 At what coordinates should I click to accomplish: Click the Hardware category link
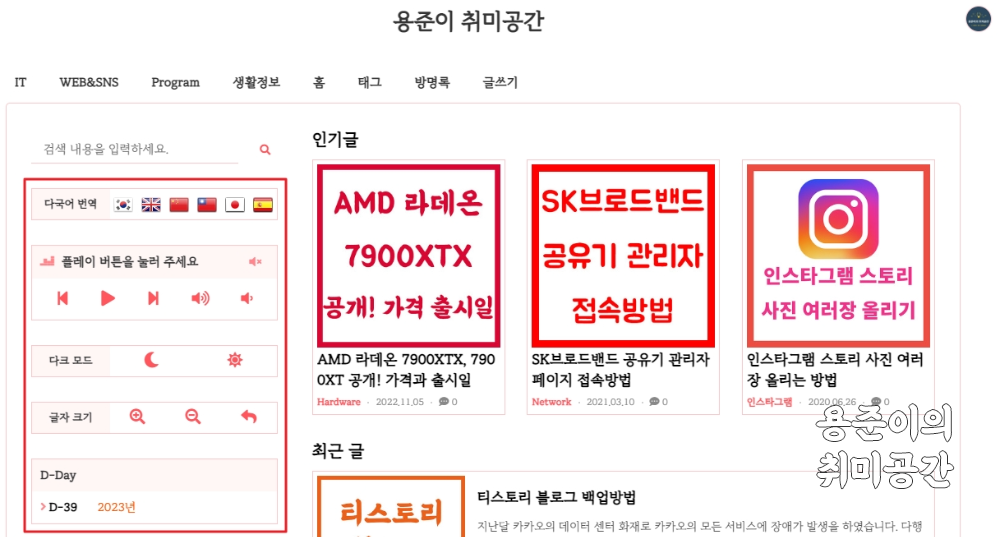[x=339, y=402]
